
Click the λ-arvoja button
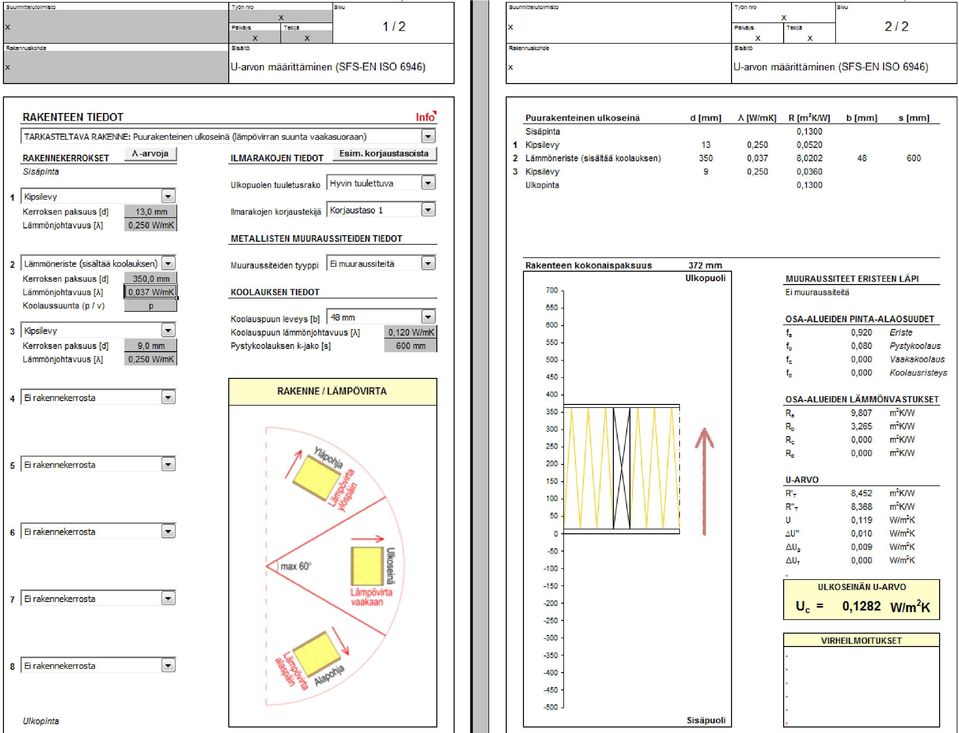tap(150, 154)
